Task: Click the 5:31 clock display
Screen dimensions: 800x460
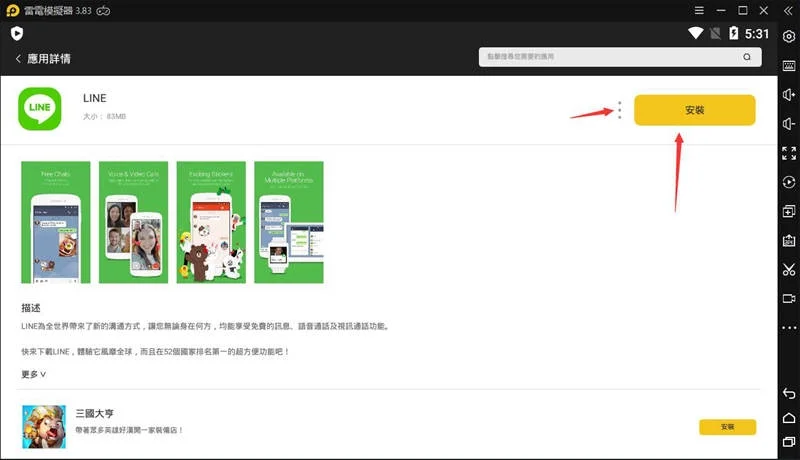Action: click(x=757, y=34)
